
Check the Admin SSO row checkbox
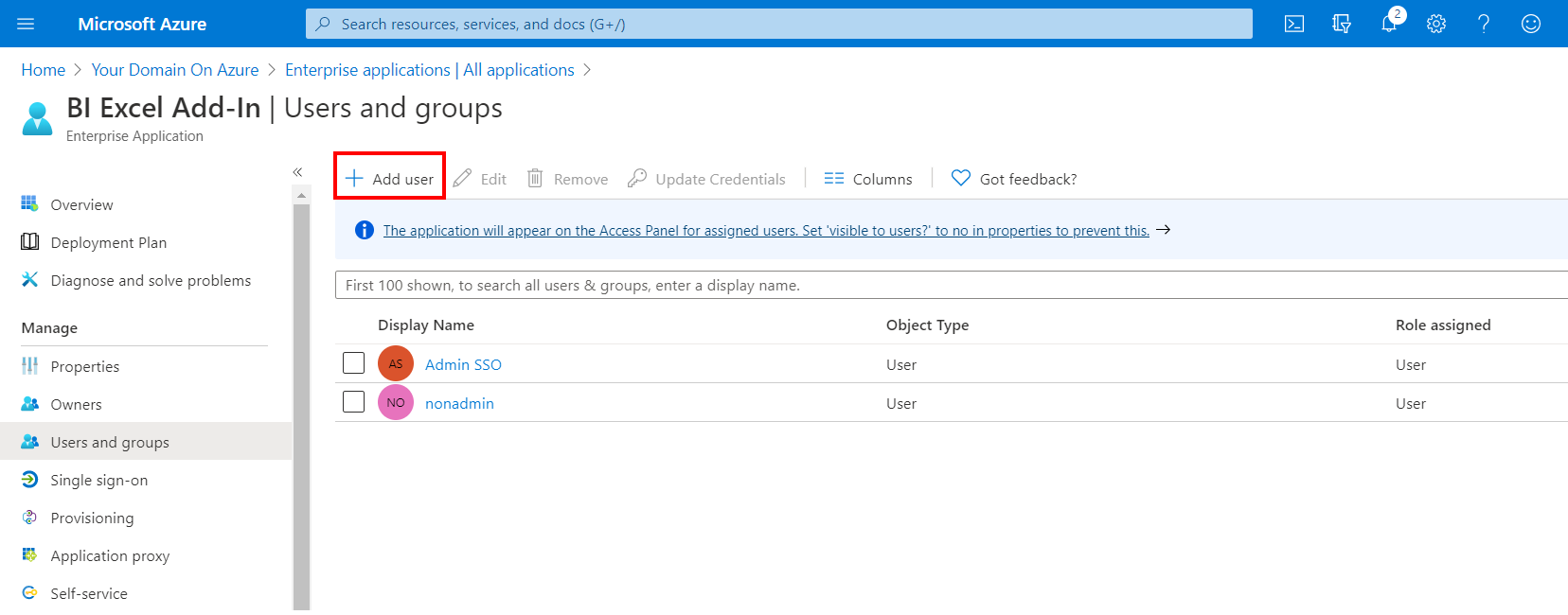click(353, 362)
